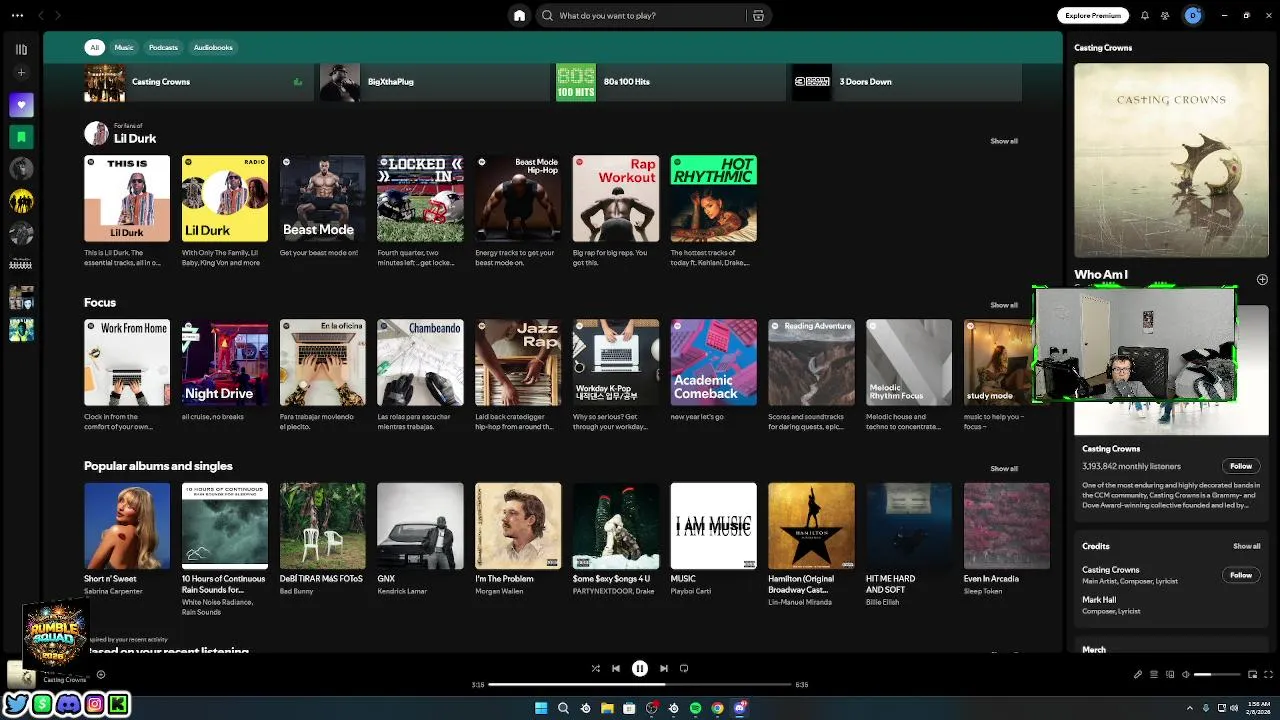
Task: Toggle repeat mode
Action: tap(684, 668)
